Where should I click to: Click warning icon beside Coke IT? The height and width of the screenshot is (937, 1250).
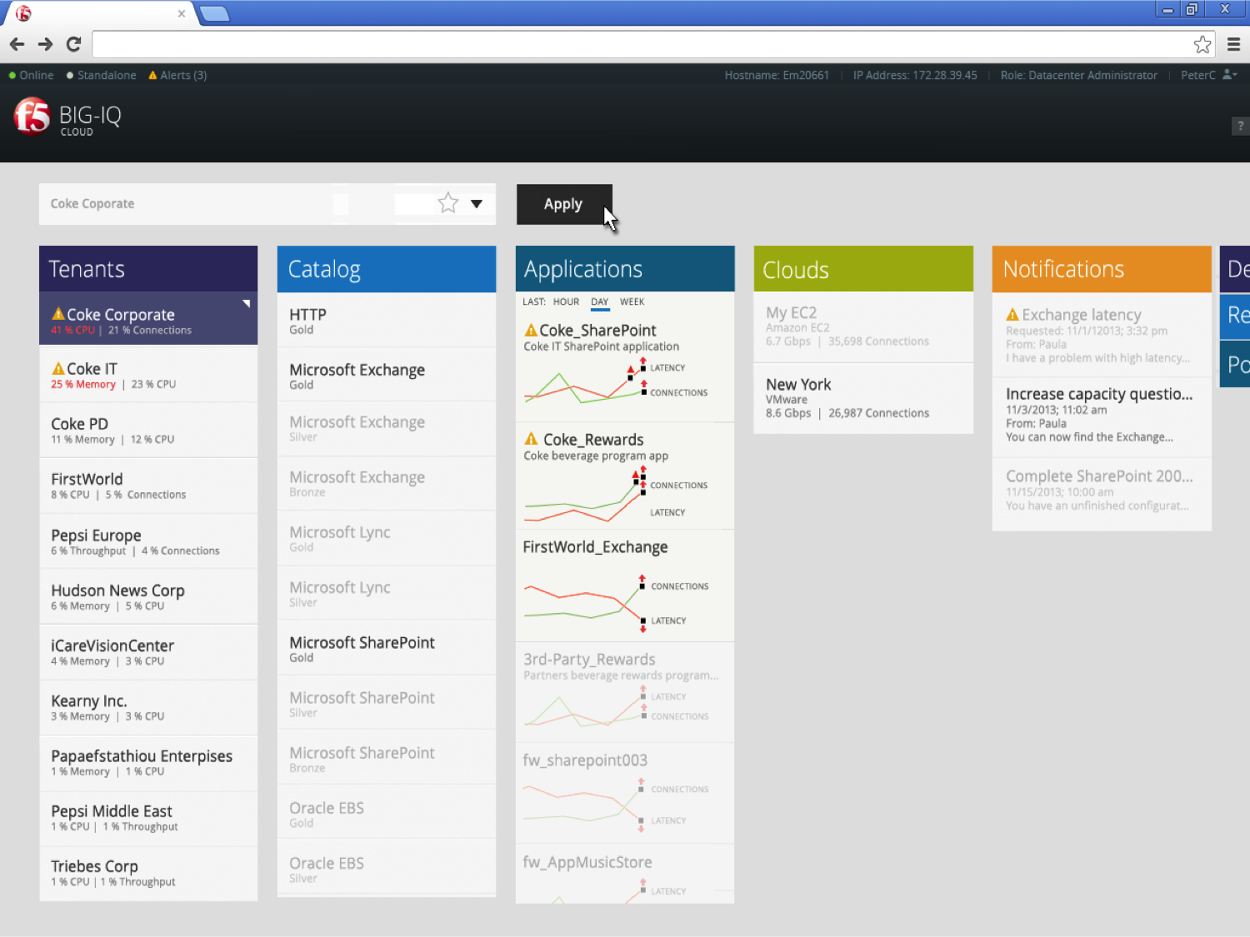click(x=58, y=368)
